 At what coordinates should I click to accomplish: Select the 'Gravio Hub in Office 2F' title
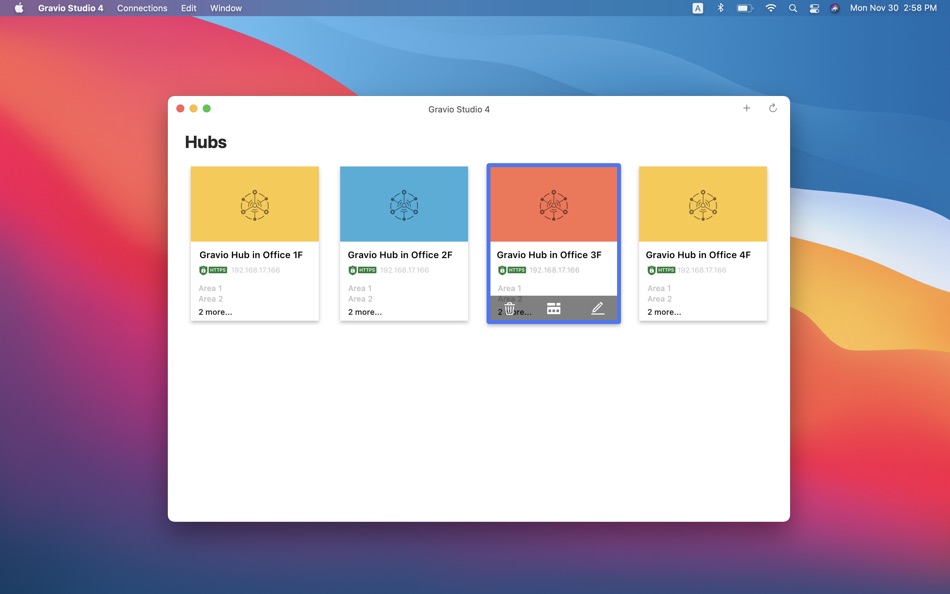pos(400,255)
